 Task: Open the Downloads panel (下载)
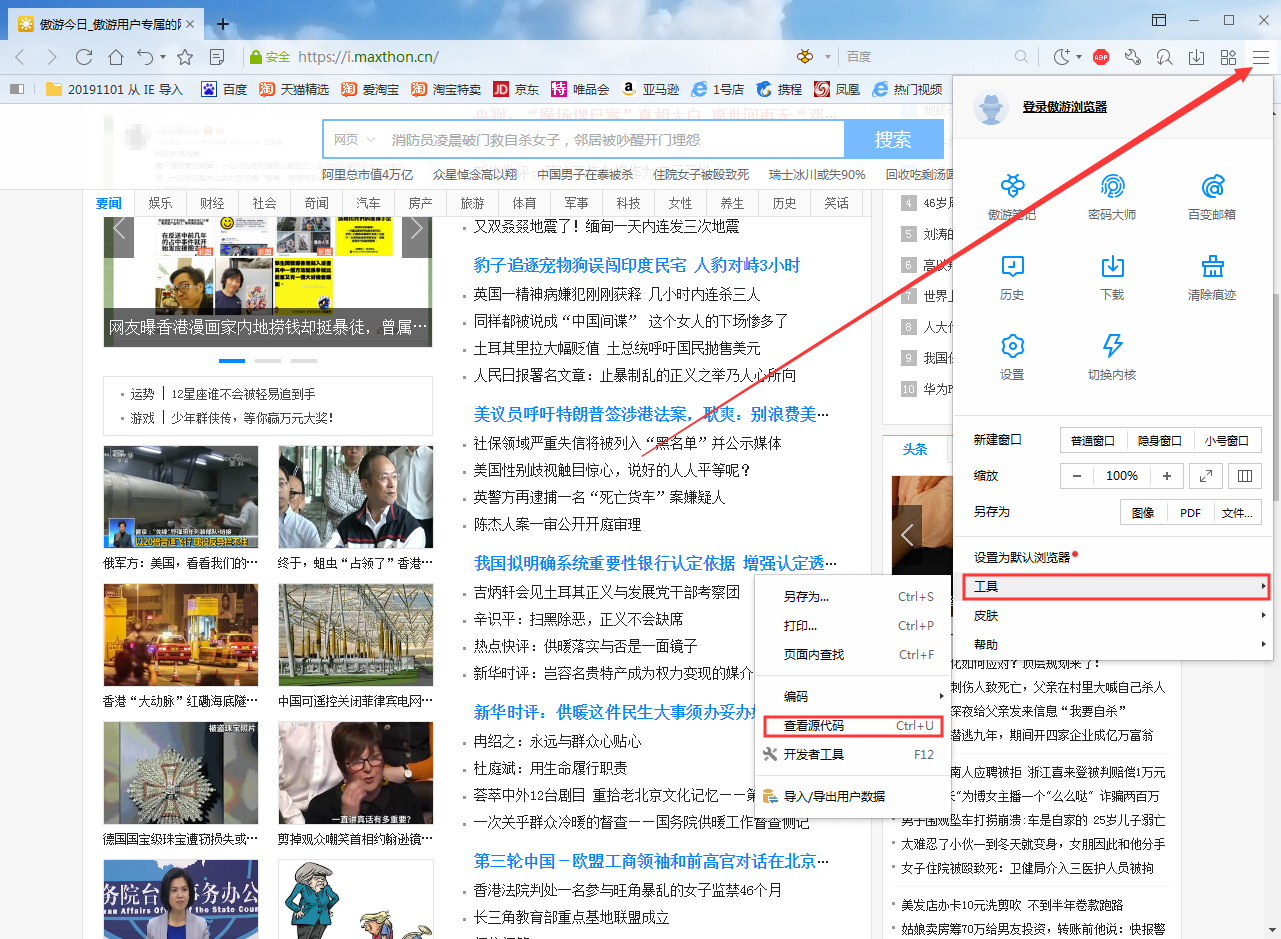pos(1112,277)
